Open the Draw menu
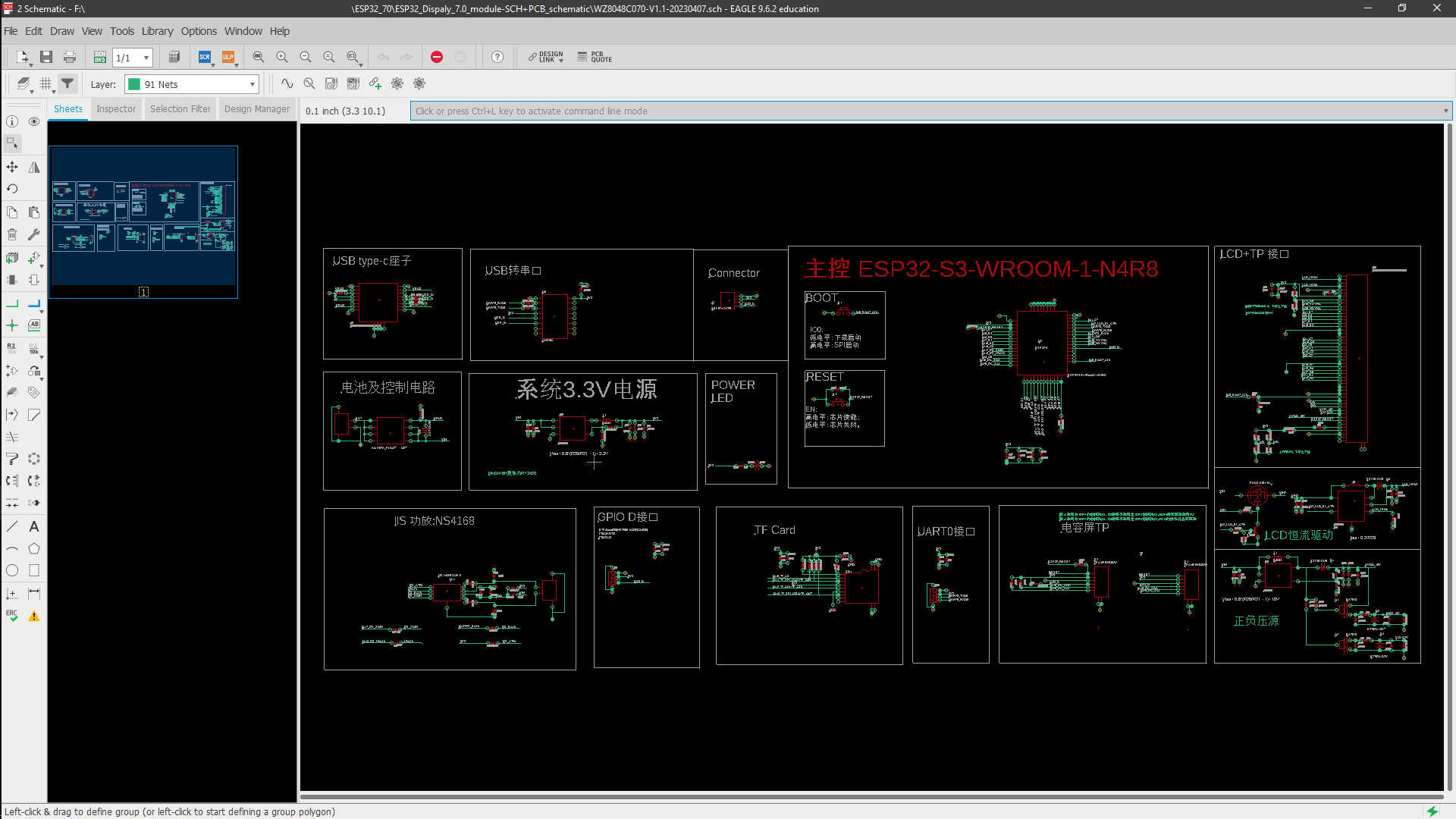 pyautogui.click(x=62, y=31)
